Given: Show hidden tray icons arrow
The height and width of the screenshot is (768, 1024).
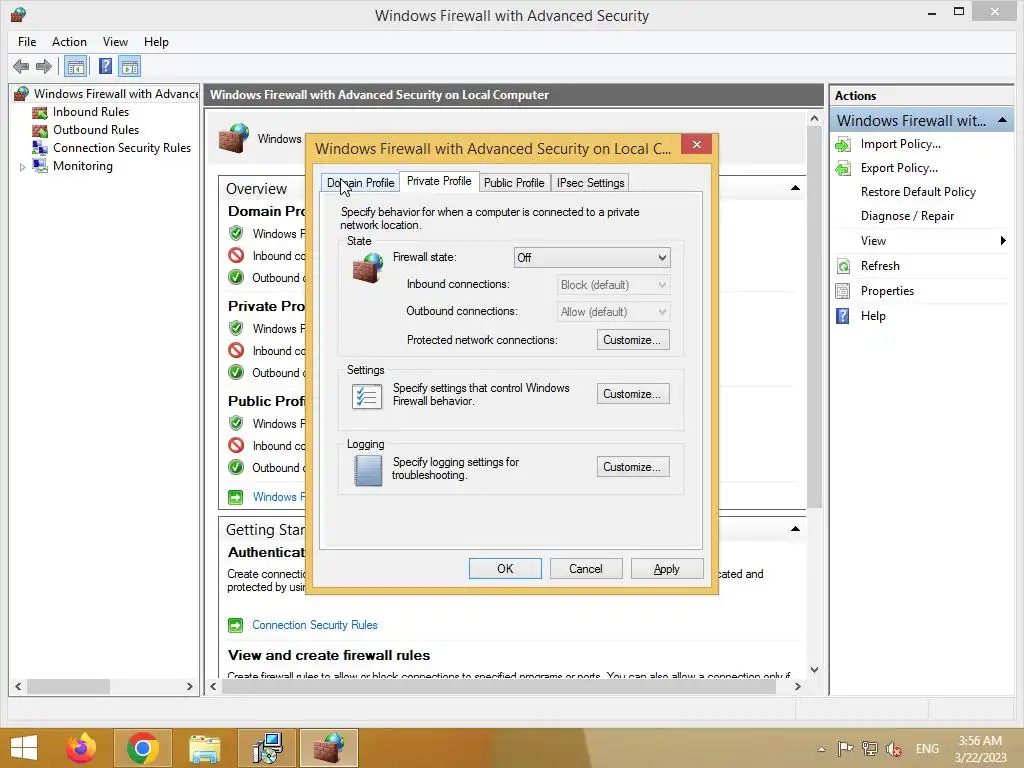Looking at the screenshot, I should (x=821, y=749).
